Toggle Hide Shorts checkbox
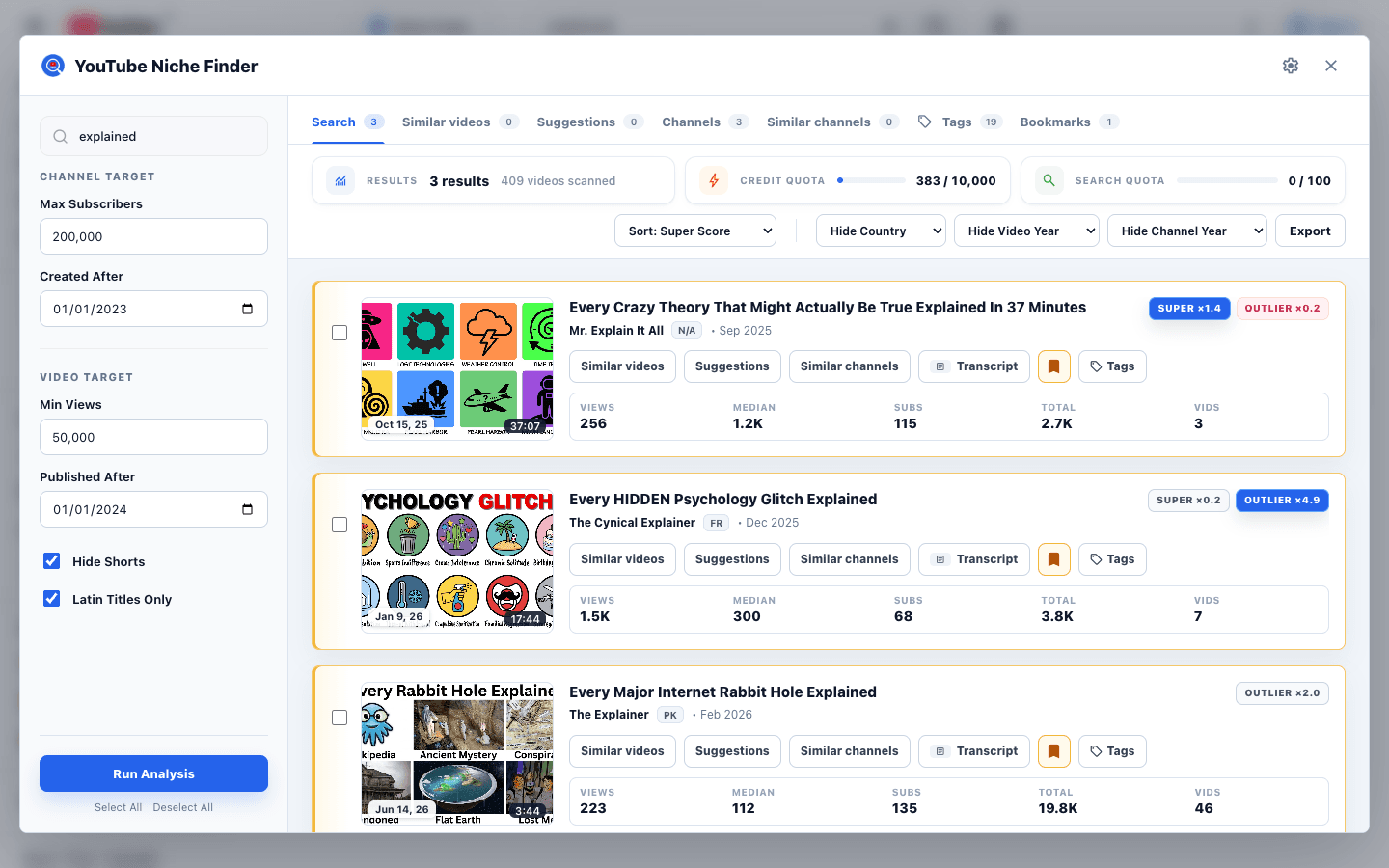 point(52,561)
